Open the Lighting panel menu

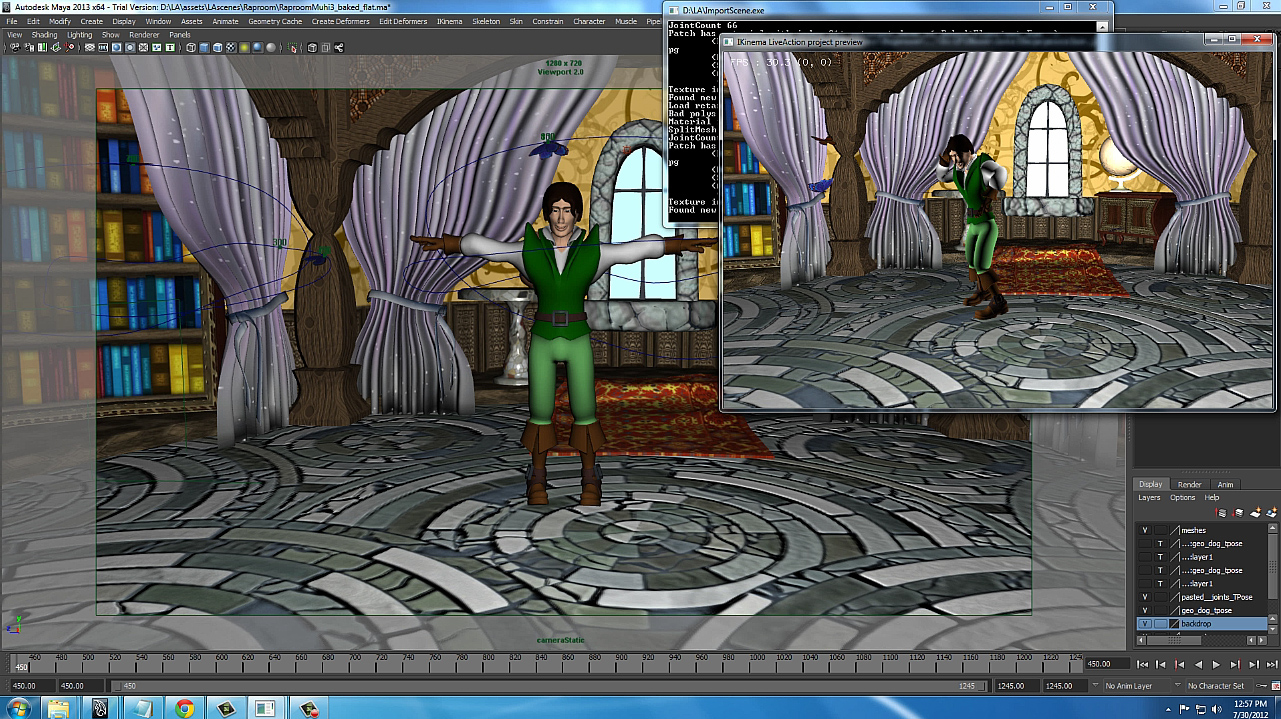79,35
